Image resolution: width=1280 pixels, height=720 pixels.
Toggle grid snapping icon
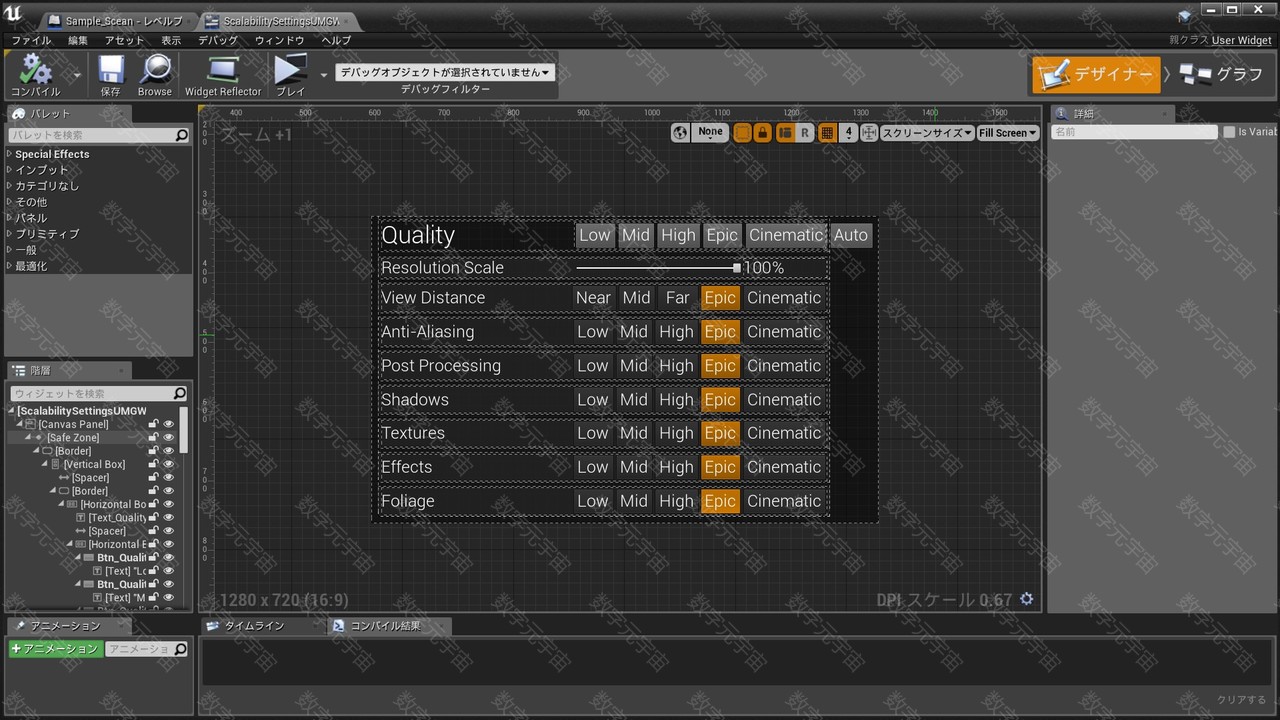(x=827, y=132)
